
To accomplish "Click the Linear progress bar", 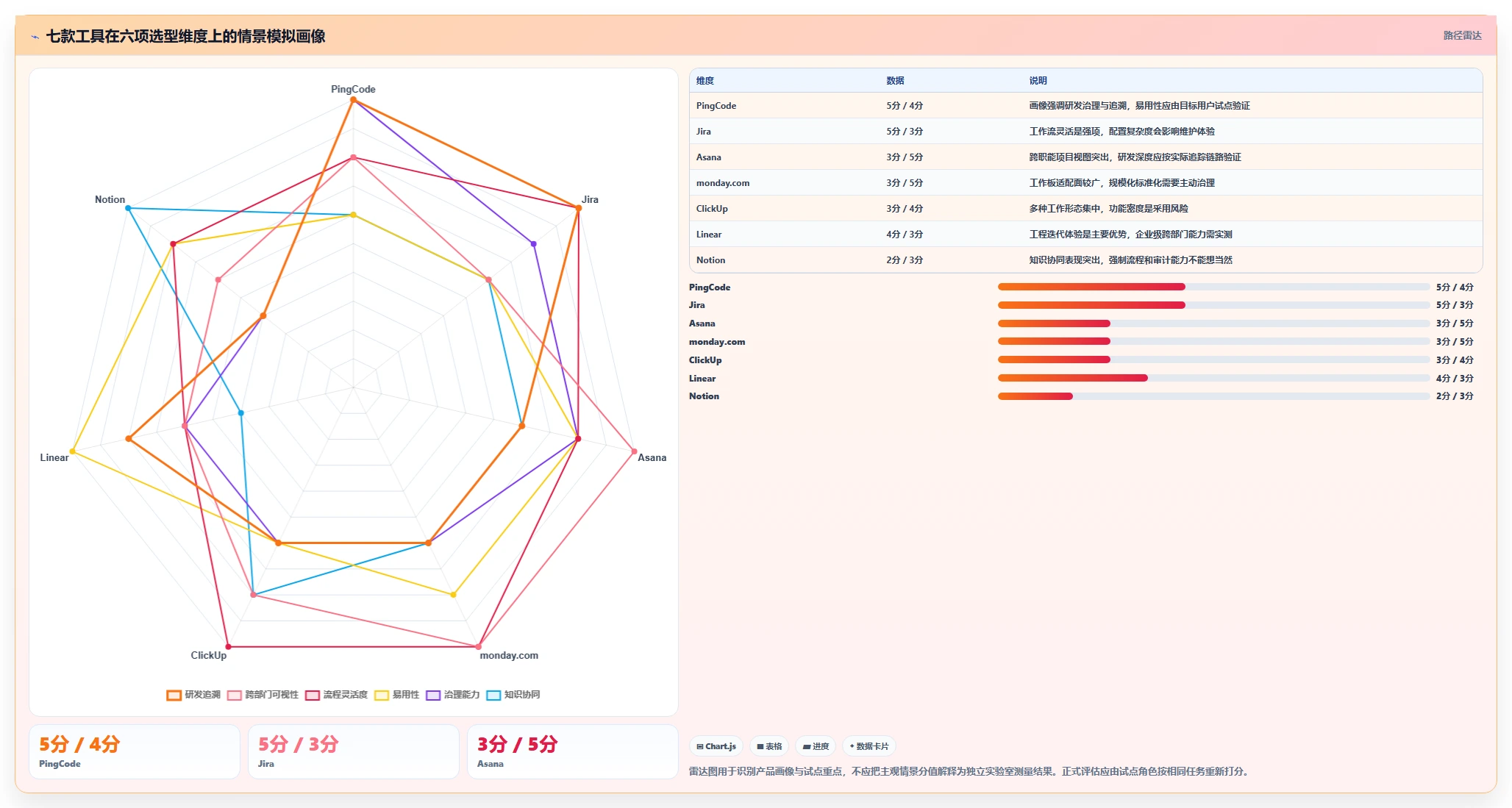I will coord(1213,378).
